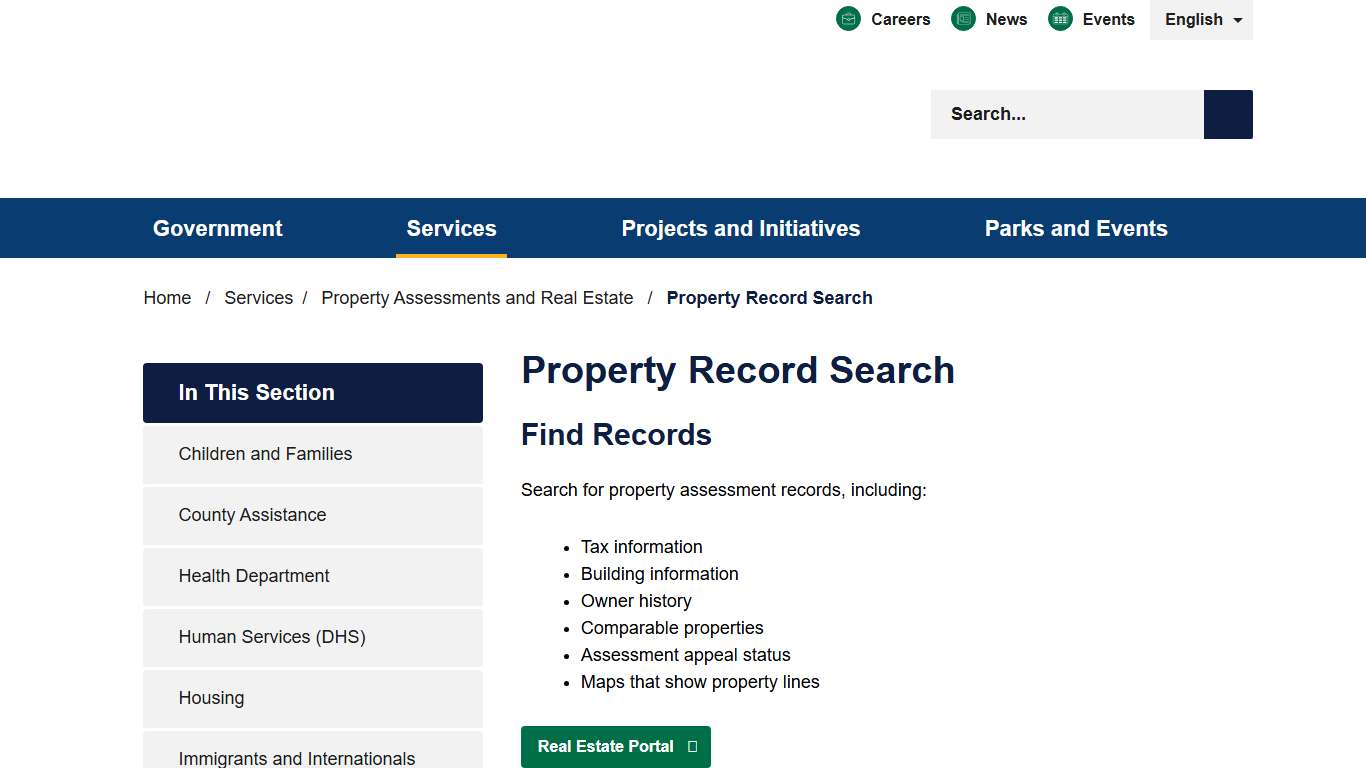Image resolution: width=1366 pixels, height=768 pixels.
Task: Open Property Assessments and Real Estate breadcrumb
Action: click(x=477, y=297)
